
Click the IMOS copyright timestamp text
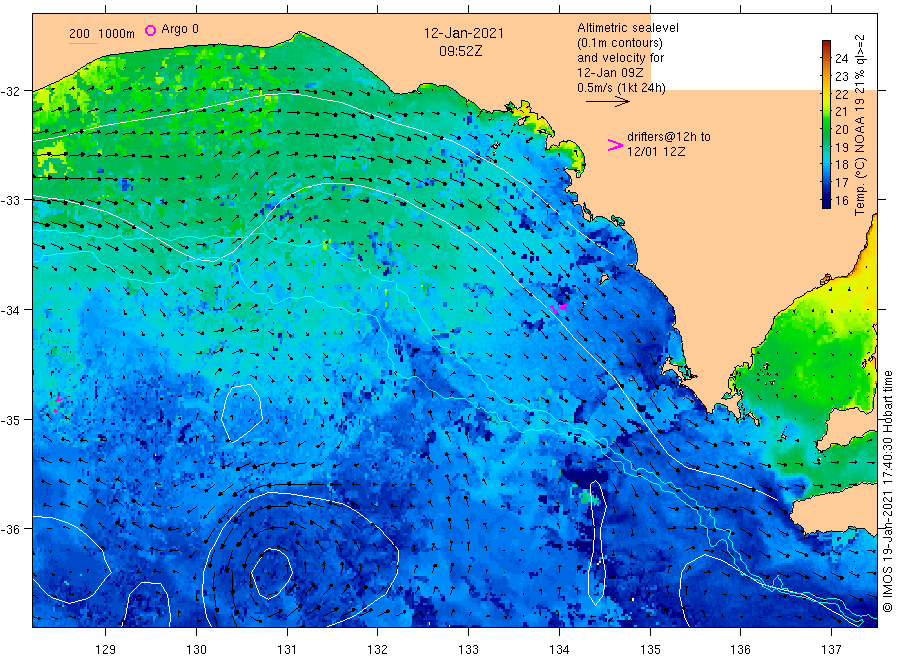(887, 491)
